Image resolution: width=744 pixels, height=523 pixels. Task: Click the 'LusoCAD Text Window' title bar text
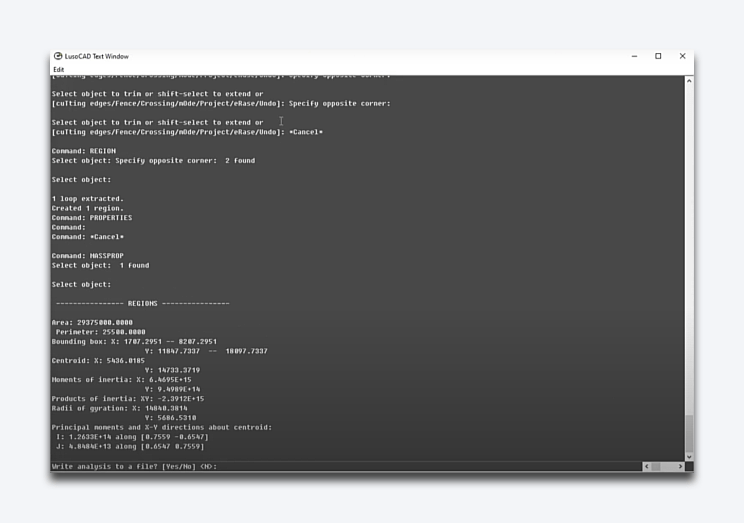(x=97, y=57)
